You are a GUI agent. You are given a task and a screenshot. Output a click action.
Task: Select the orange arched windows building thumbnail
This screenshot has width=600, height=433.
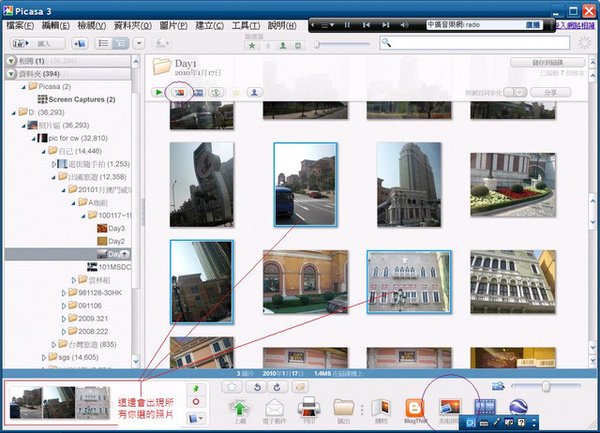305,282
